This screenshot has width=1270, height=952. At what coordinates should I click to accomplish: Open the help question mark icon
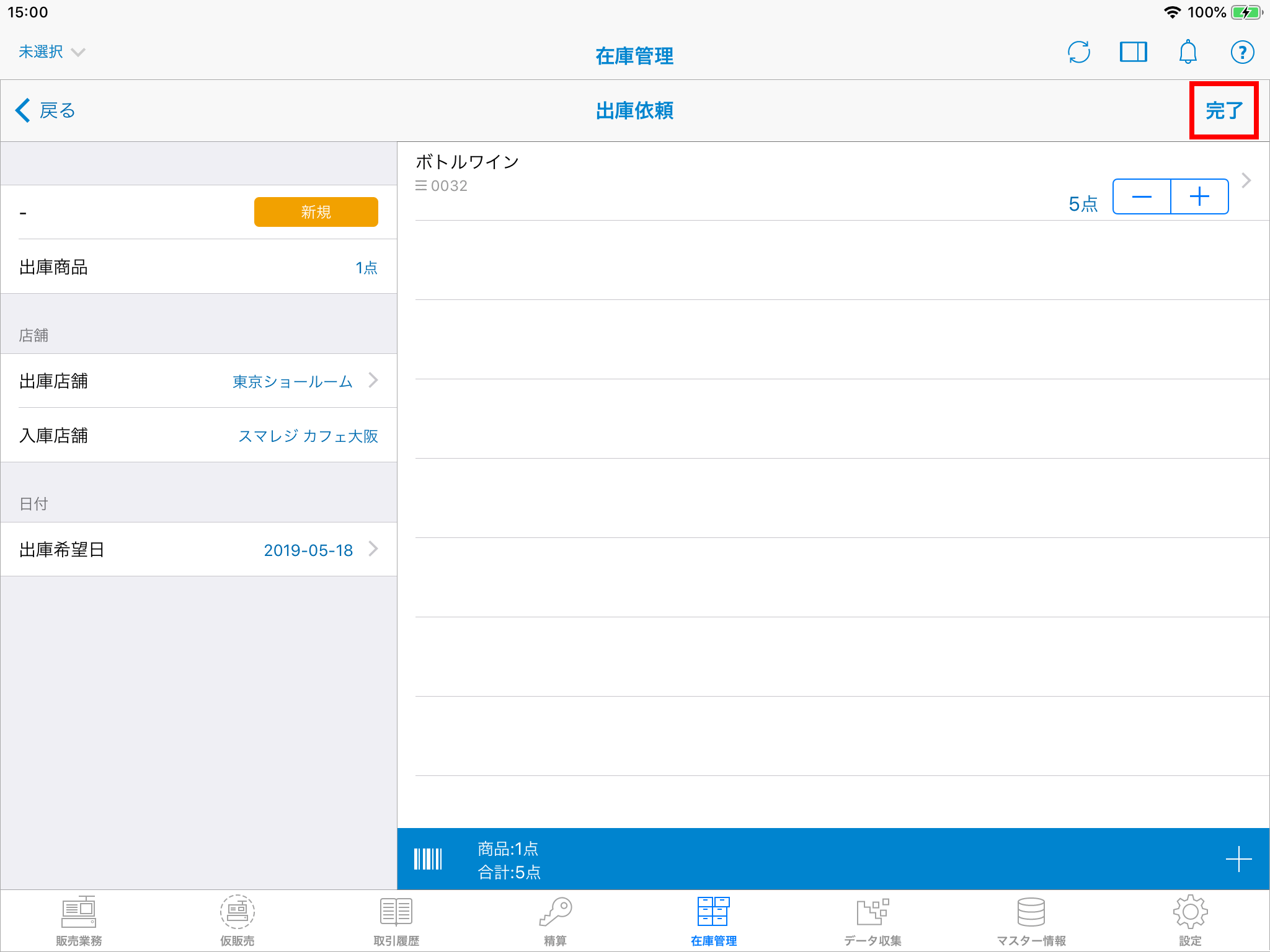click(x=1242, y=52)
